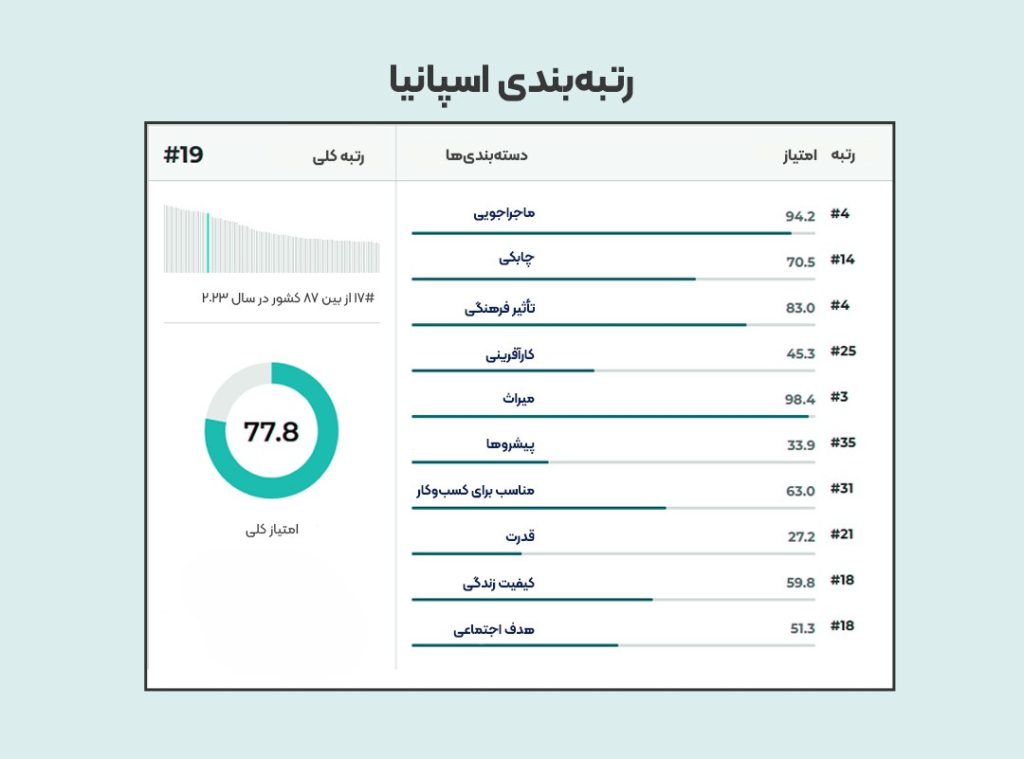Image resolution: width=1024 pixels, height=759 pixels.
Task: Click the دسته‌بندی‌ها column header
Action: coord(486,156)
